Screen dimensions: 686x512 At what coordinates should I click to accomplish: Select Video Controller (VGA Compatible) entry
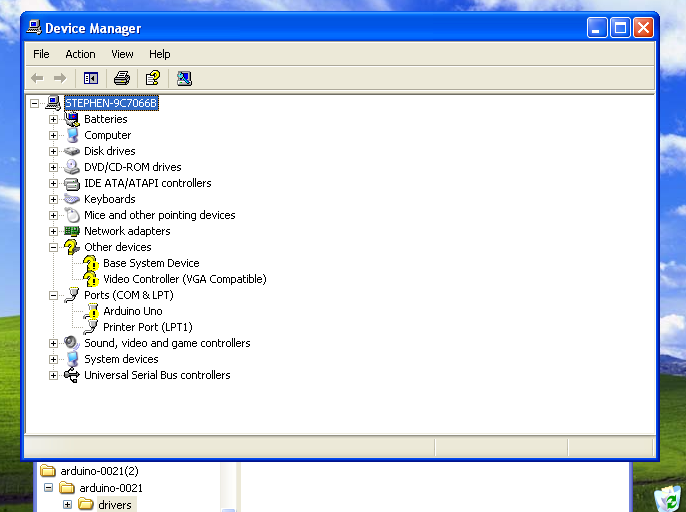point(185,279)
